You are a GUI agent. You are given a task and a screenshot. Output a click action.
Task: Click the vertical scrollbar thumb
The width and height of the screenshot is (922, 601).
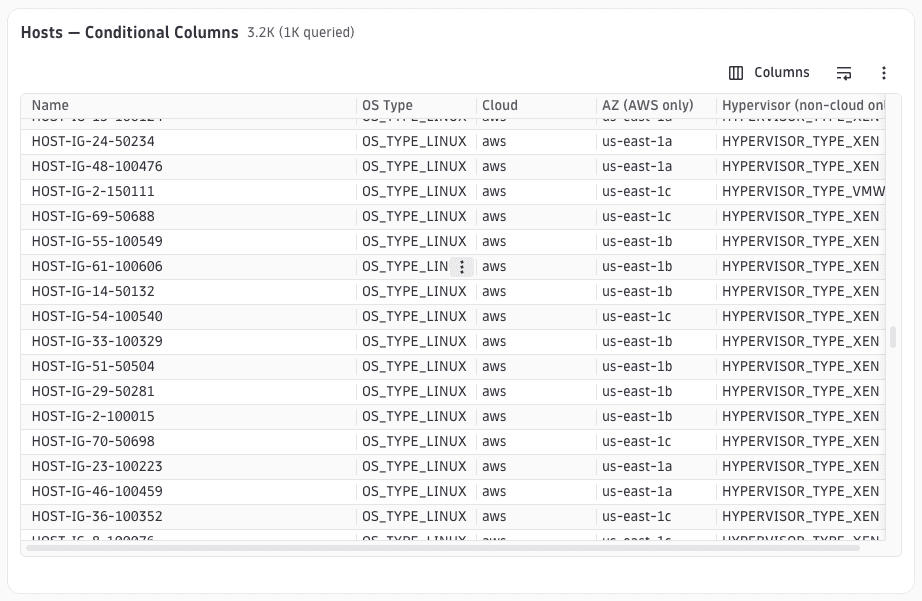(x=893, y=337)
